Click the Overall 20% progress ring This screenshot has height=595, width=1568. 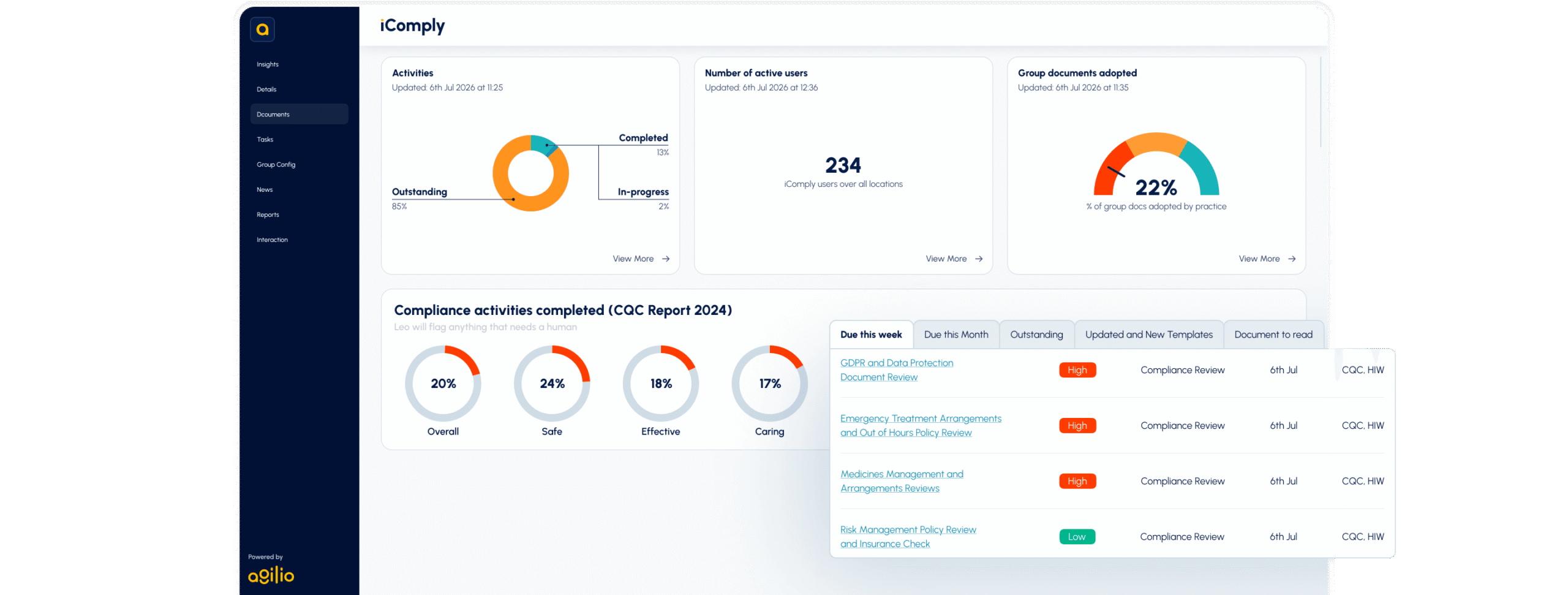(x=443, y=384)
